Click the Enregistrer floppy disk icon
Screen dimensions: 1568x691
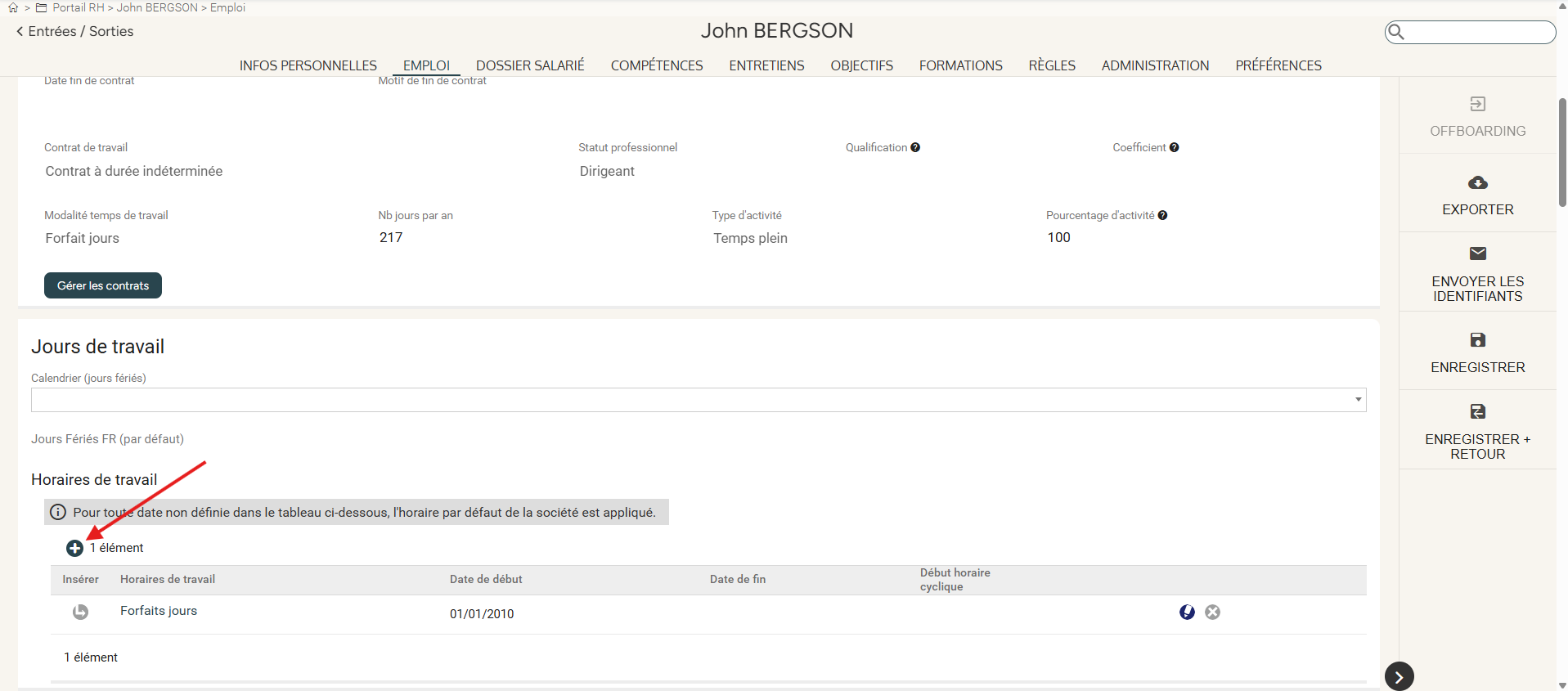[x=1477, y=340]
